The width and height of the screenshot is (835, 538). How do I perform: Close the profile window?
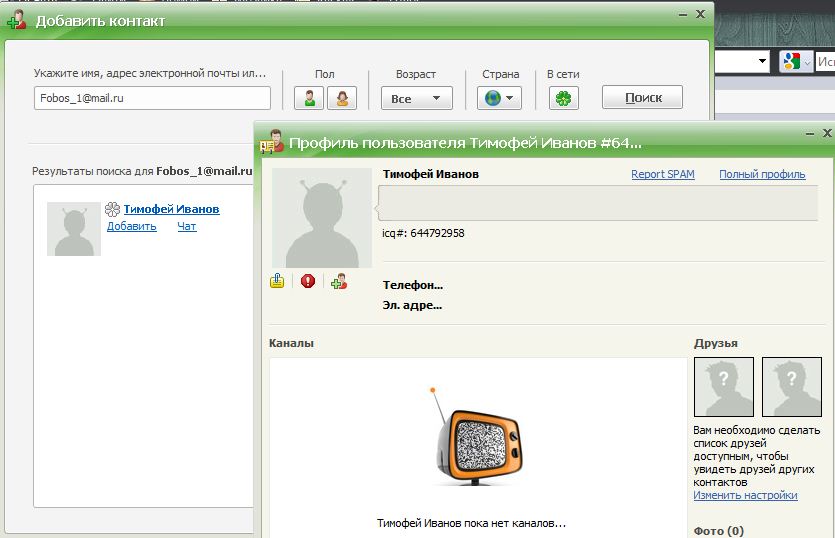(x=827, y=133)
